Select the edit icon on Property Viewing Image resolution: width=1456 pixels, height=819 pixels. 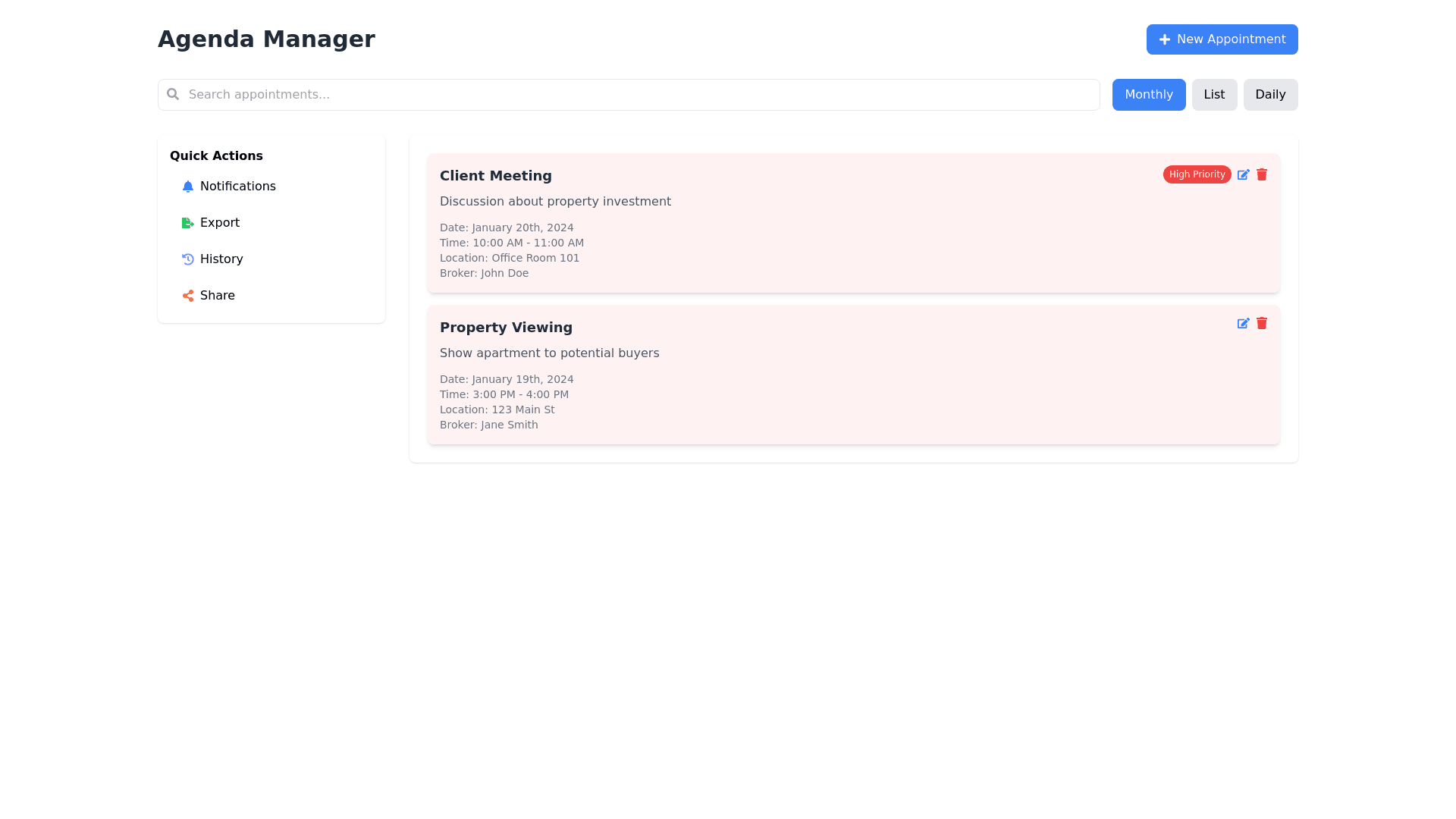pos(1244,323)
